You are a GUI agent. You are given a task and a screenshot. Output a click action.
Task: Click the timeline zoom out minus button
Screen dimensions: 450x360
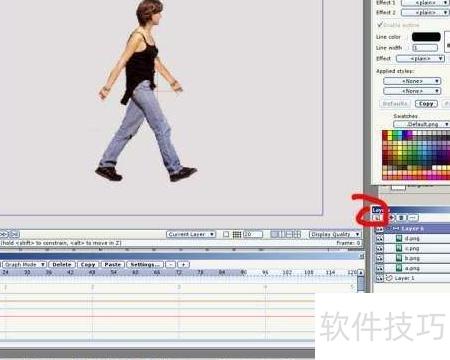170,264
